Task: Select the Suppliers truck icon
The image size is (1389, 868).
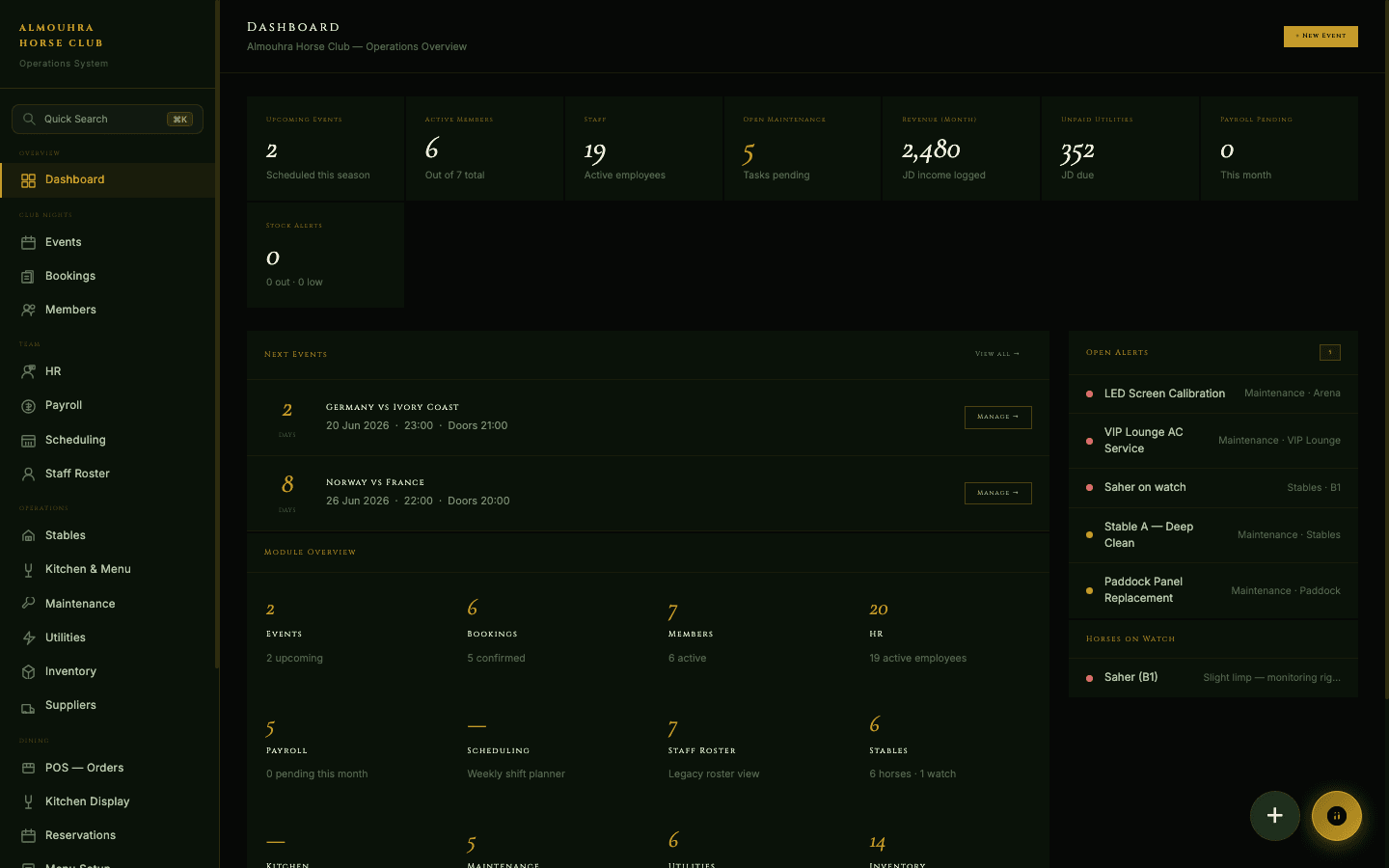Action: (x=28, y=706)
